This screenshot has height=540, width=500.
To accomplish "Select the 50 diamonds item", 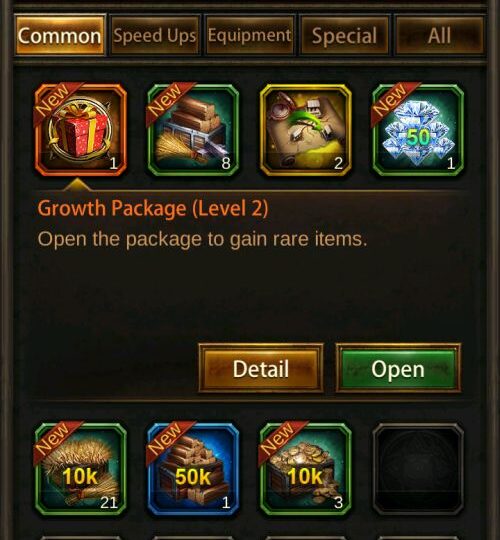I will pos(418,130).
